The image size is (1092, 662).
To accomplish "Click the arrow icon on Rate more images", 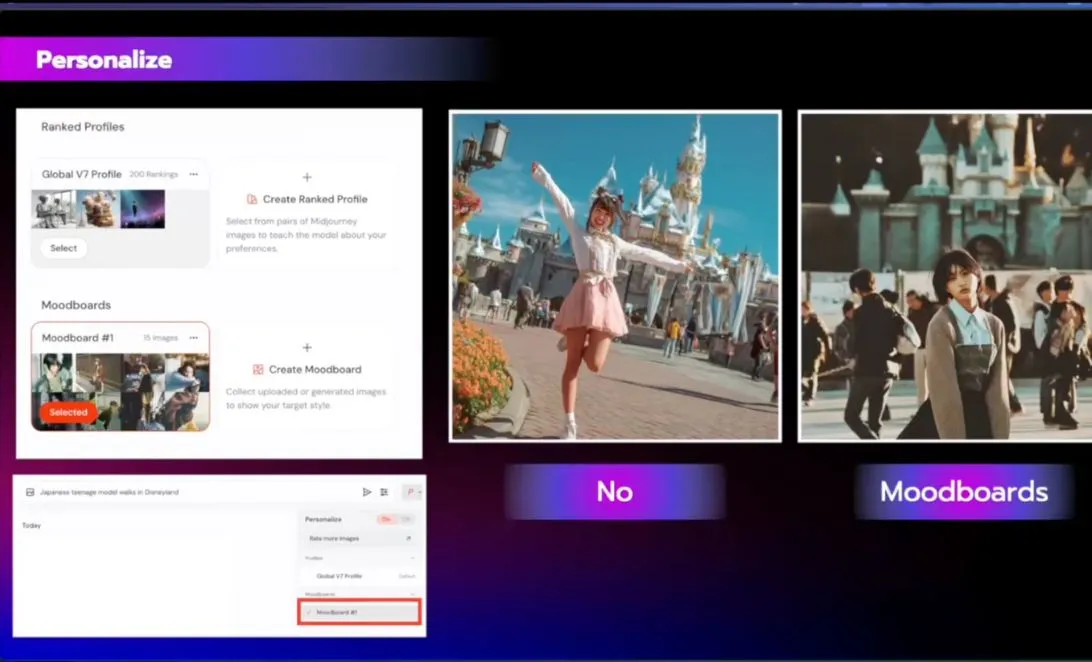I will tap(408, 538).
